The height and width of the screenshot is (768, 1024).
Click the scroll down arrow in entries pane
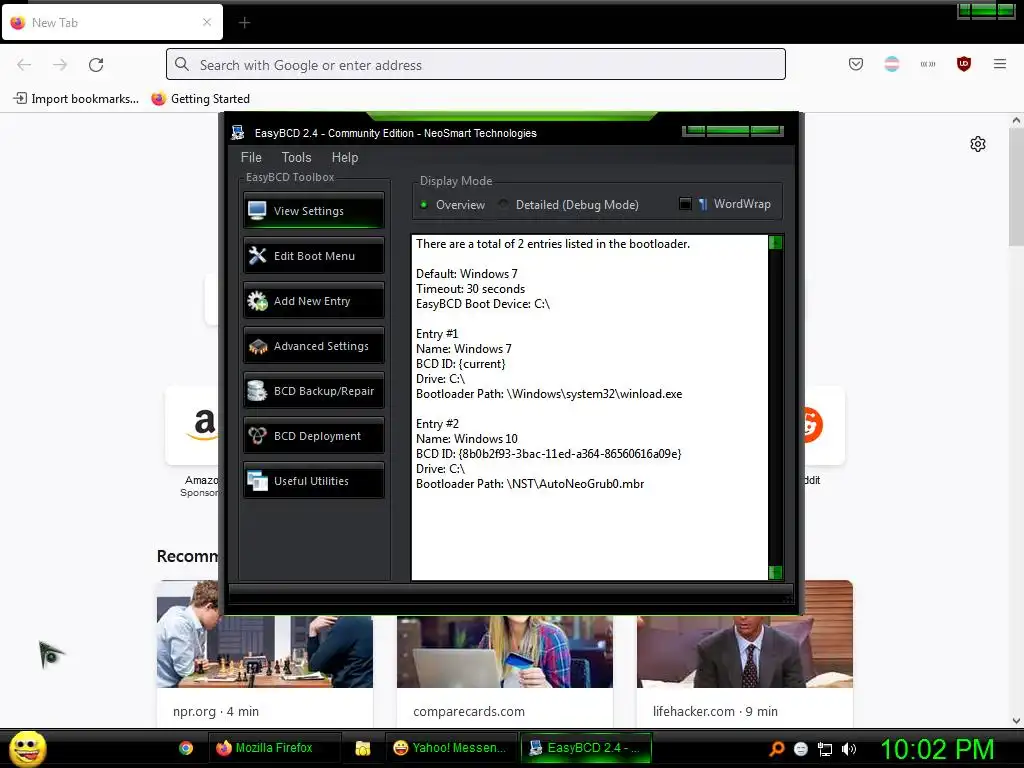tap(775, 572)
